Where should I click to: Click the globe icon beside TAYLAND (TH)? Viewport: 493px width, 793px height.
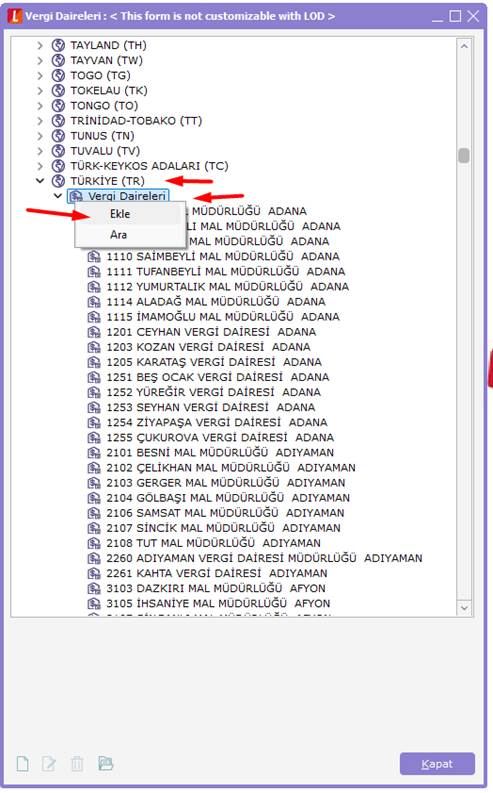coord(59,46)
